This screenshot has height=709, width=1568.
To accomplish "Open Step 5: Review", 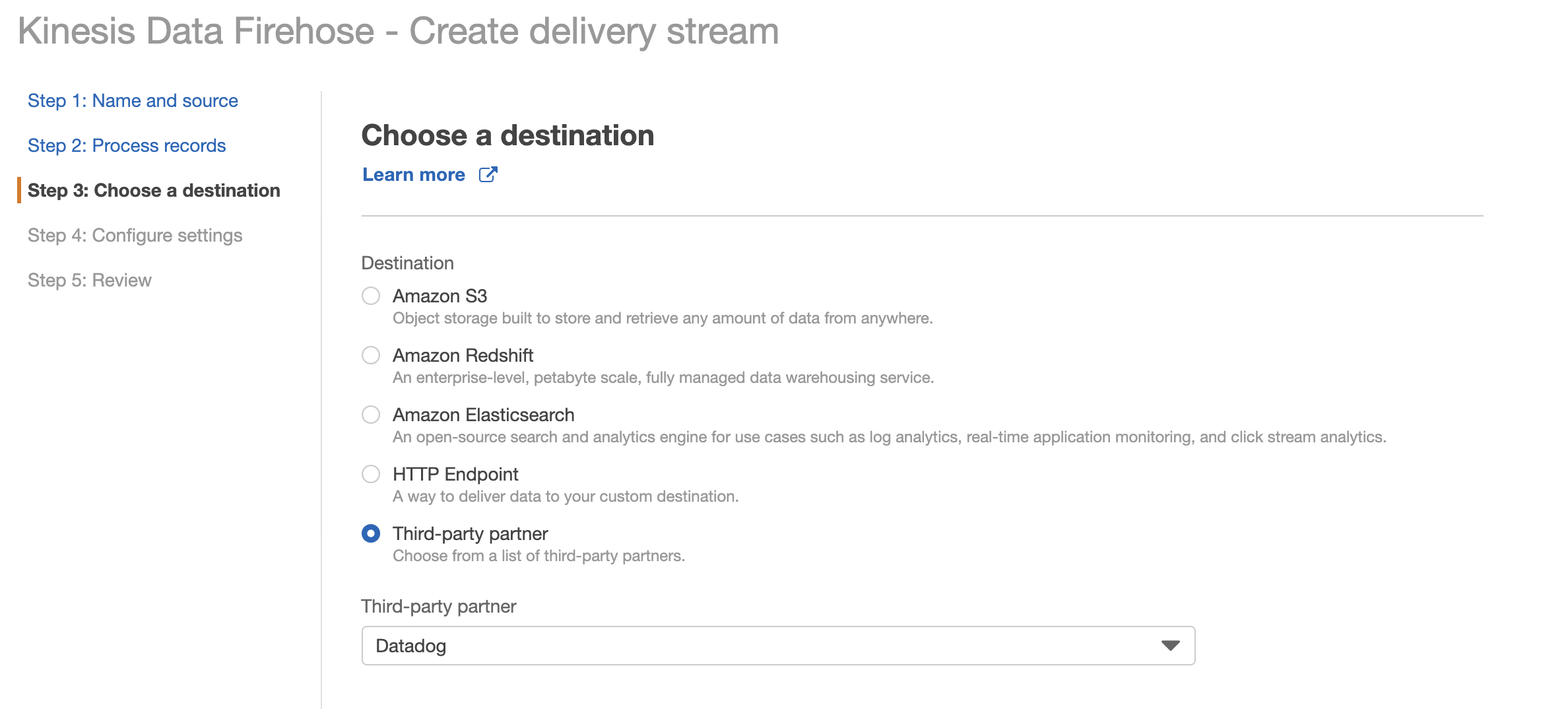I will click(x=89, y=280).
